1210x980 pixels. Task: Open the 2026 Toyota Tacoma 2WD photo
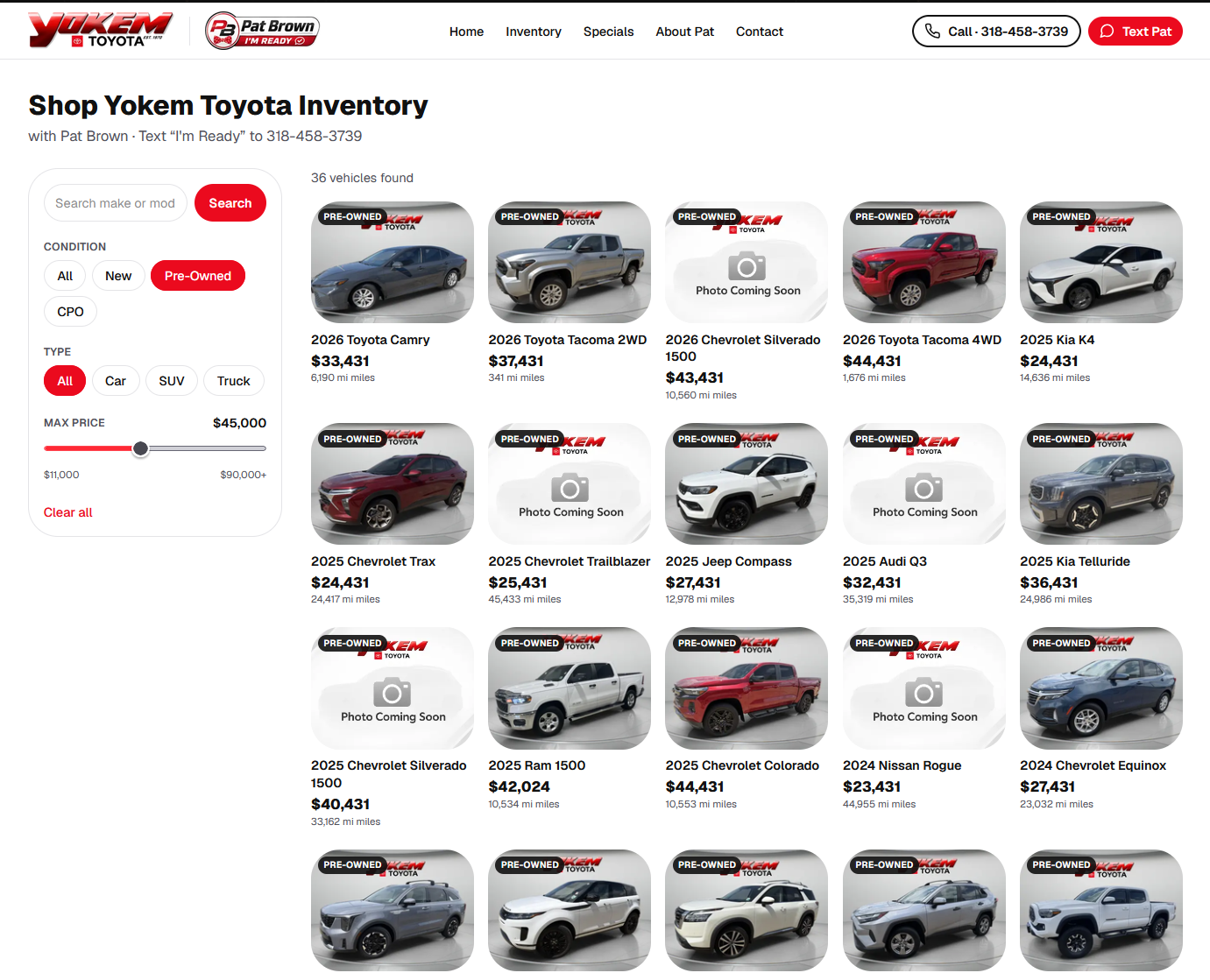point(570,263)
